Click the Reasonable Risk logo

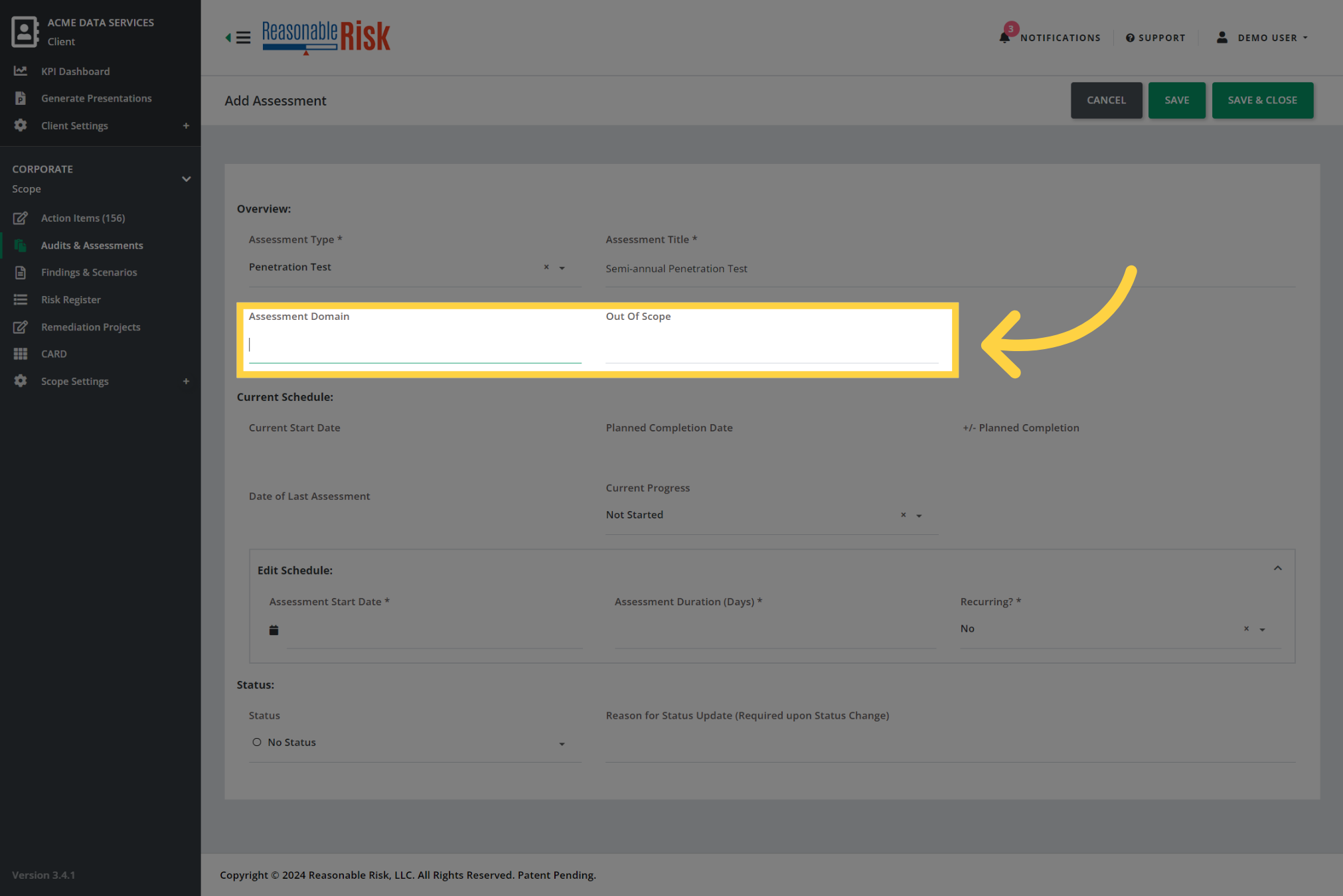coord(326,37)
